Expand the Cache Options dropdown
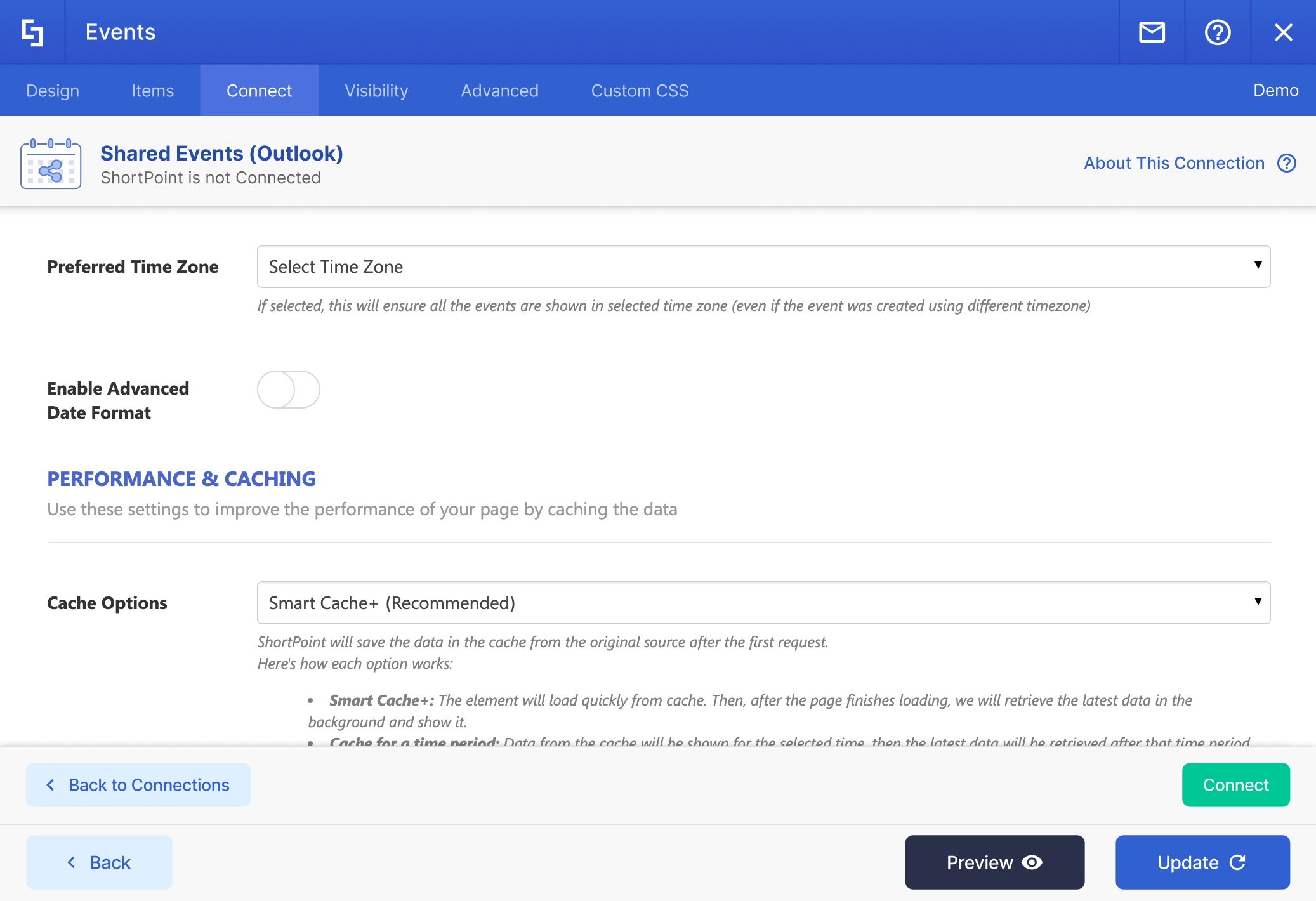This screenshot has width=1316, height=901. (x=763, y=603)
